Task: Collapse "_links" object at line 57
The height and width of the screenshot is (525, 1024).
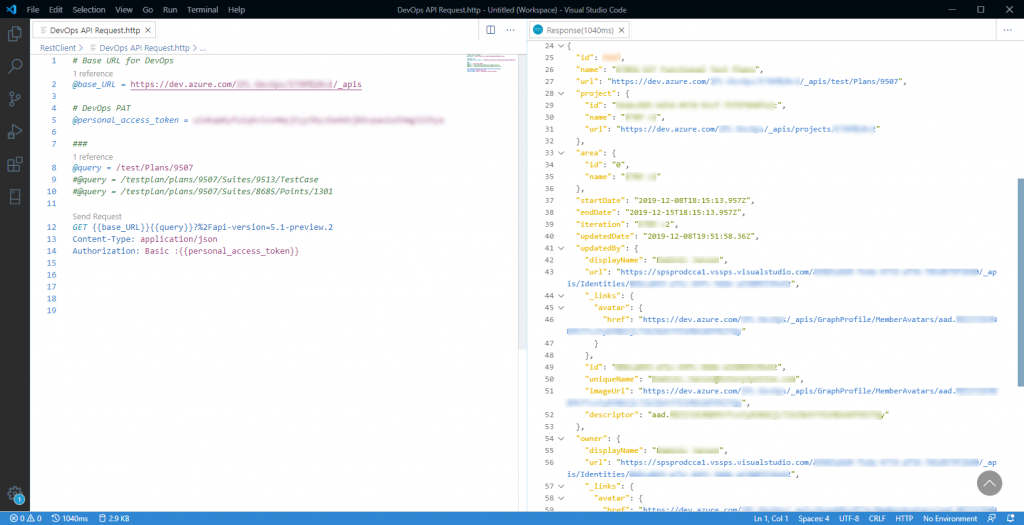Action: [560, 486]
